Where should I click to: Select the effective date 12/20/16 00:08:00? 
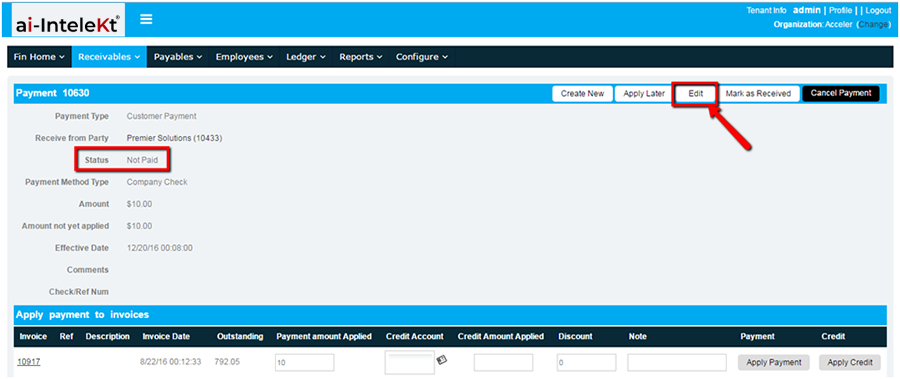coord(160,248)
